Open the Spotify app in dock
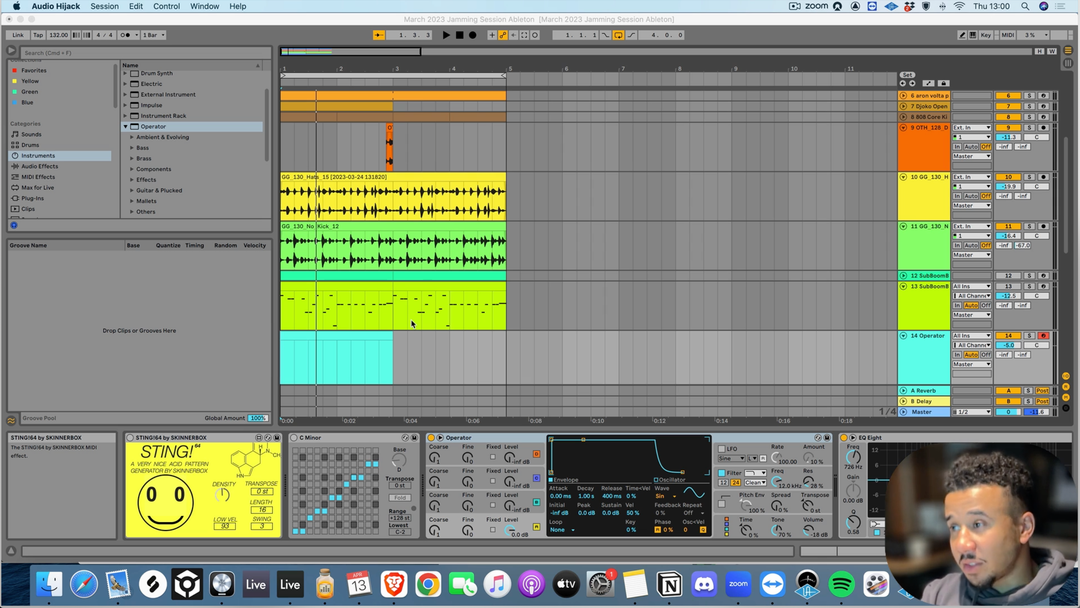This screenshot has height=608, width=1080. coord(840,583)
